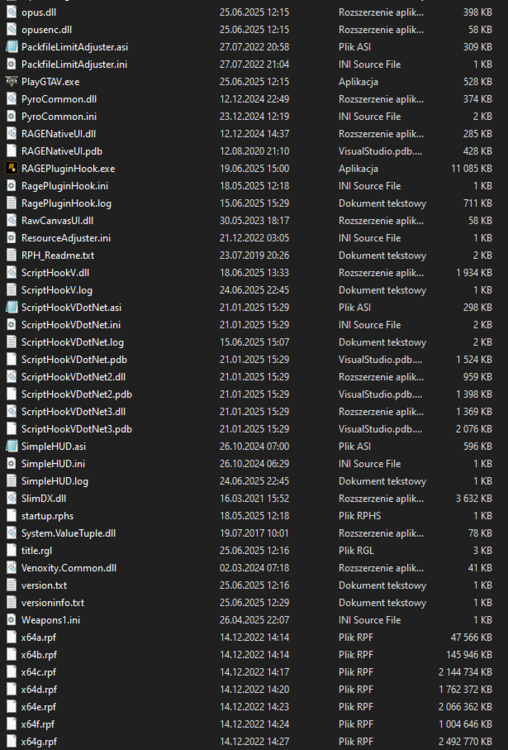Select file name ScriptHookV.log
The image size is (508, 750).
pyautogui.click(x=57, y=290)
